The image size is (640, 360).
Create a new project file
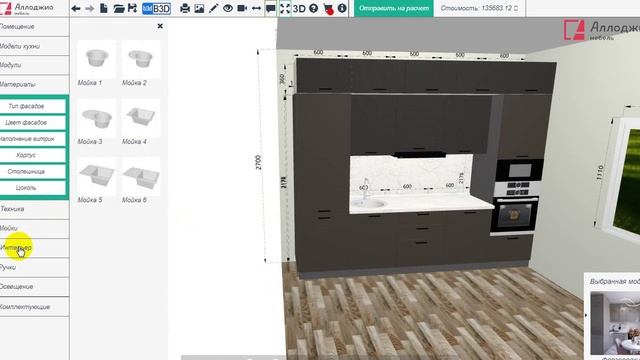coord(104,8)
